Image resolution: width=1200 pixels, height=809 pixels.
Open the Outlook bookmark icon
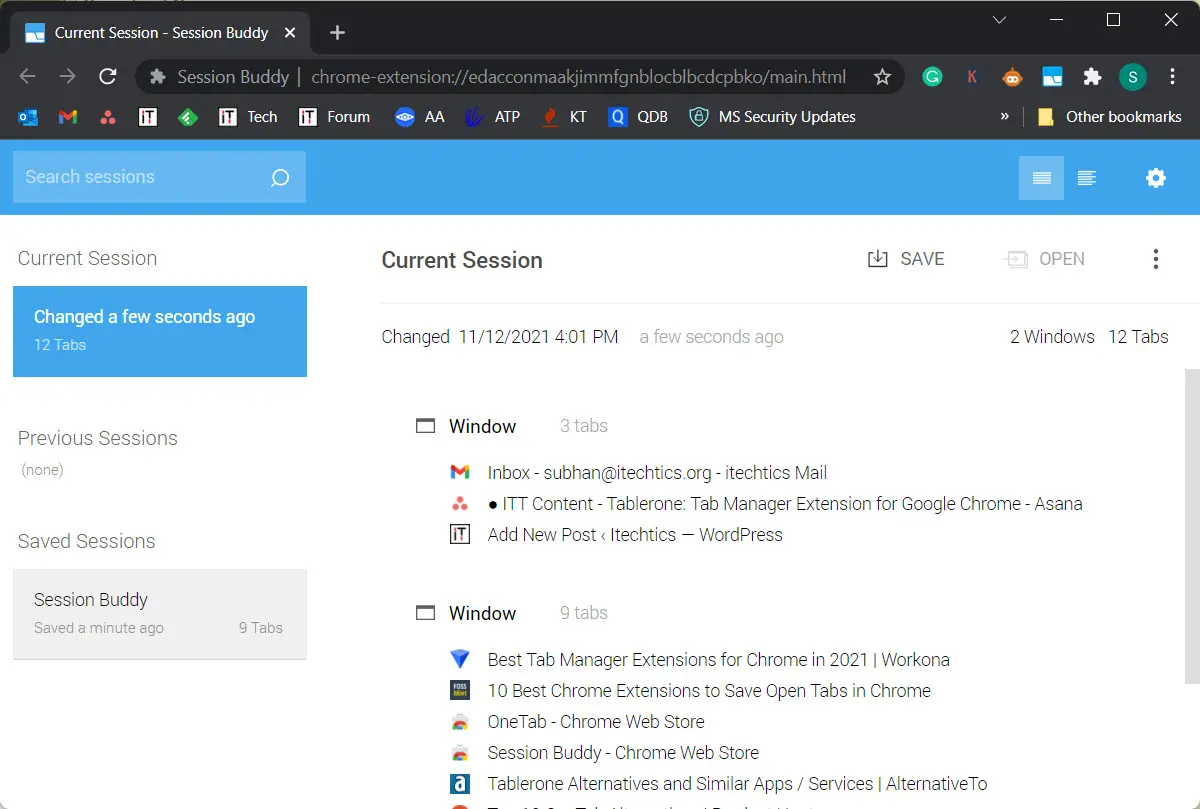(28, 117)
